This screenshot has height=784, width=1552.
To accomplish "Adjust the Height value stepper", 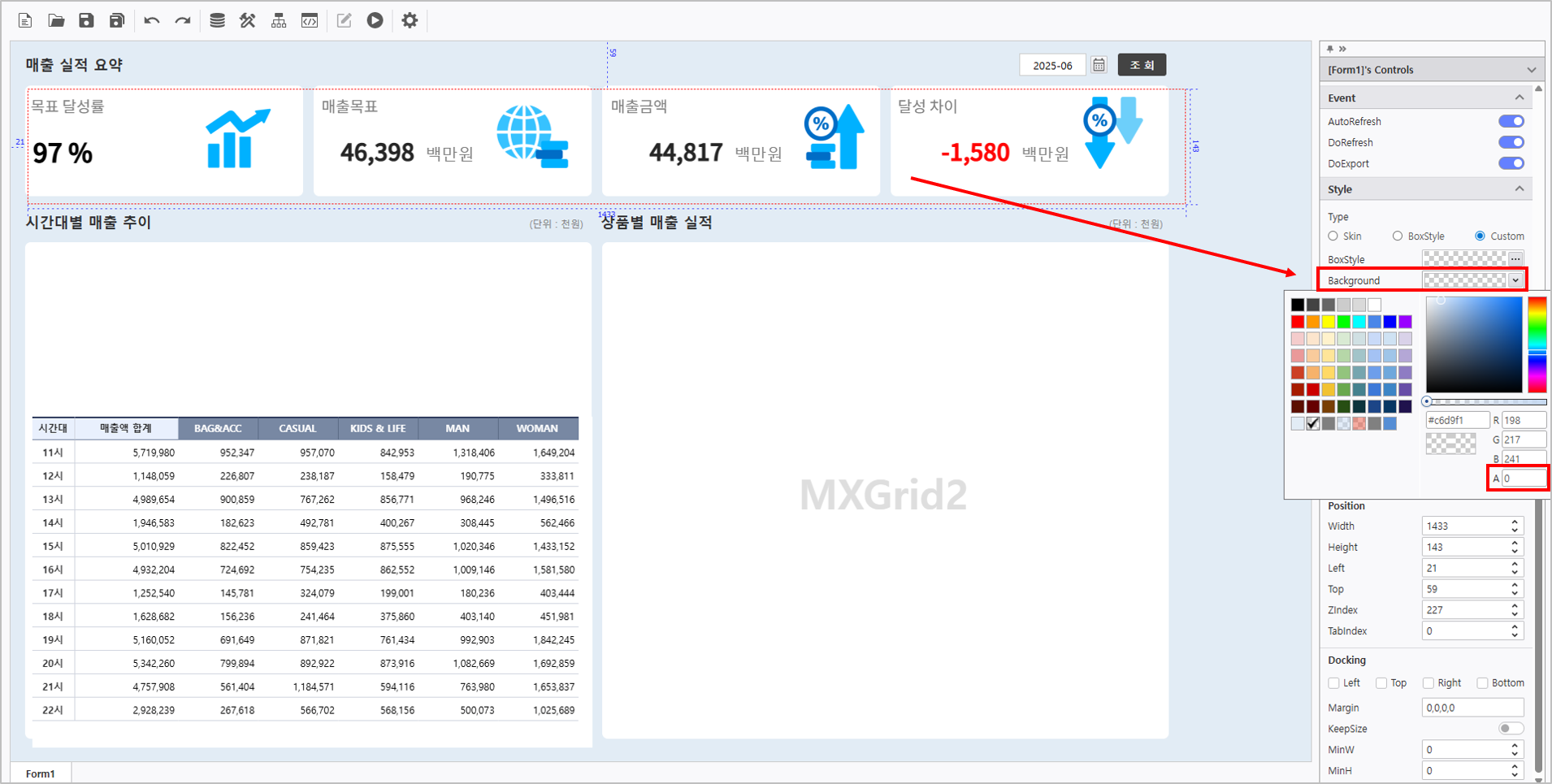I will coord(1515,547).
